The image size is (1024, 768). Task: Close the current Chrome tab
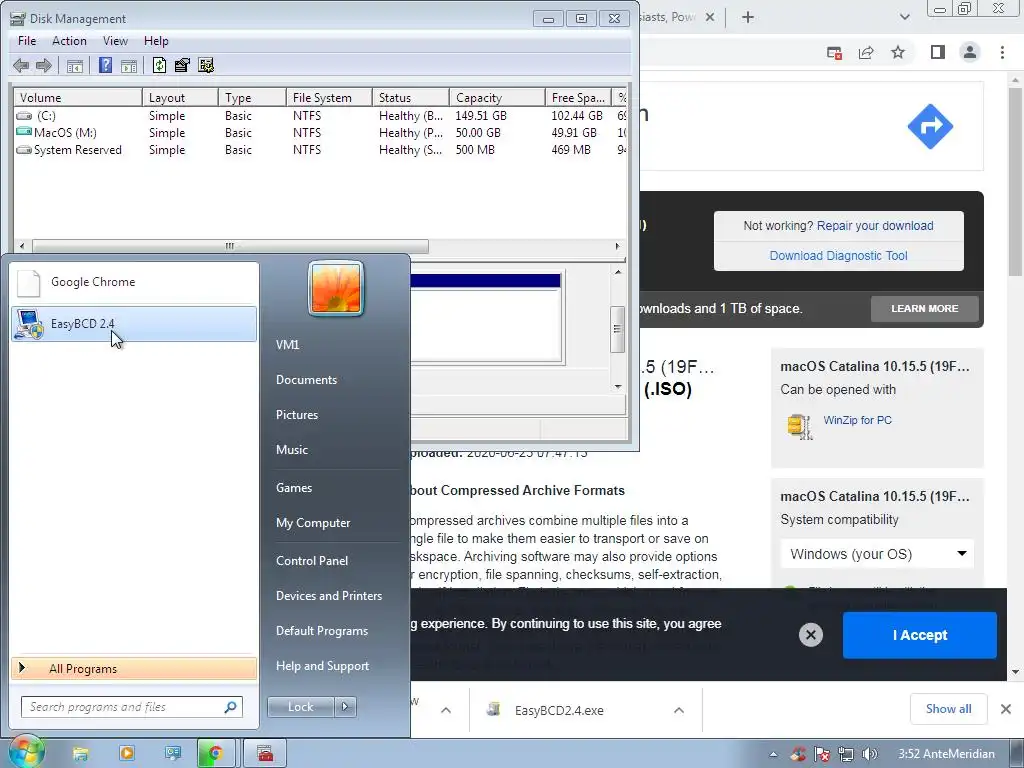(x=710, y=18)
